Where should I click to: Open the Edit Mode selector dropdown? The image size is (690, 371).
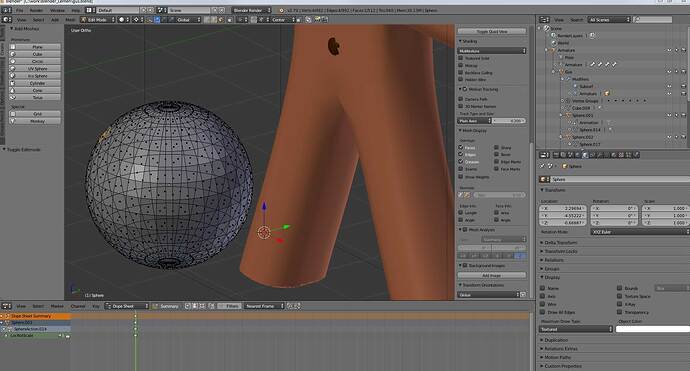98,20
